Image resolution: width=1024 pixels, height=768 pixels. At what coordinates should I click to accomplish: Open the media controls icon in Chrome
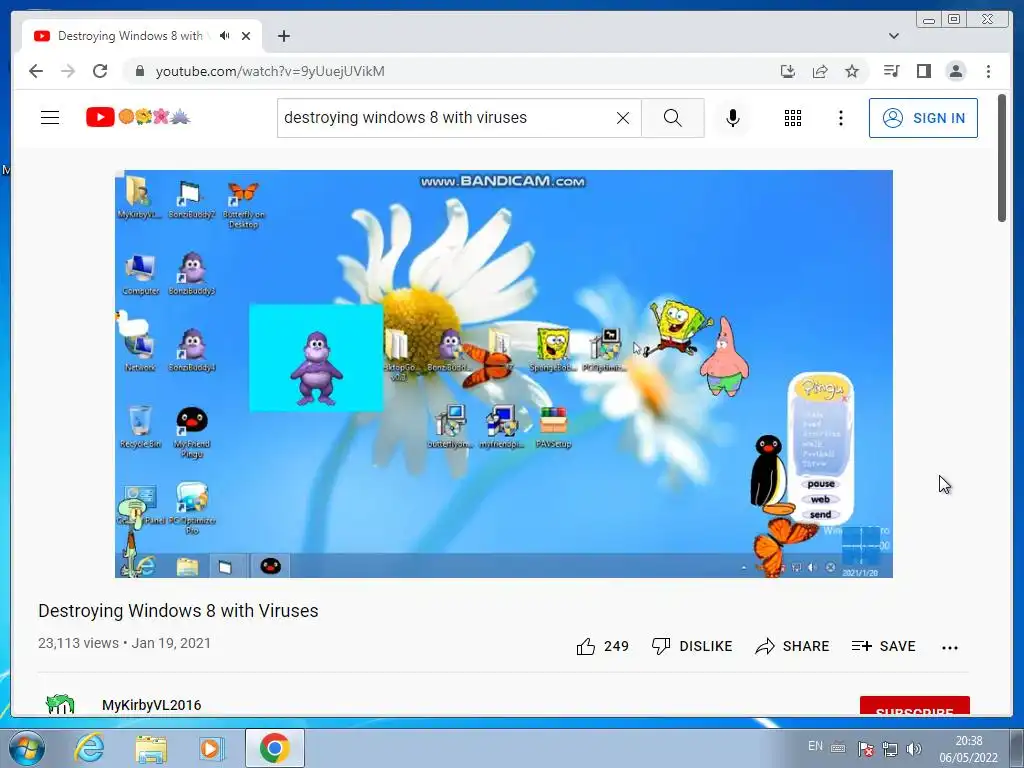tap(891, 71)
